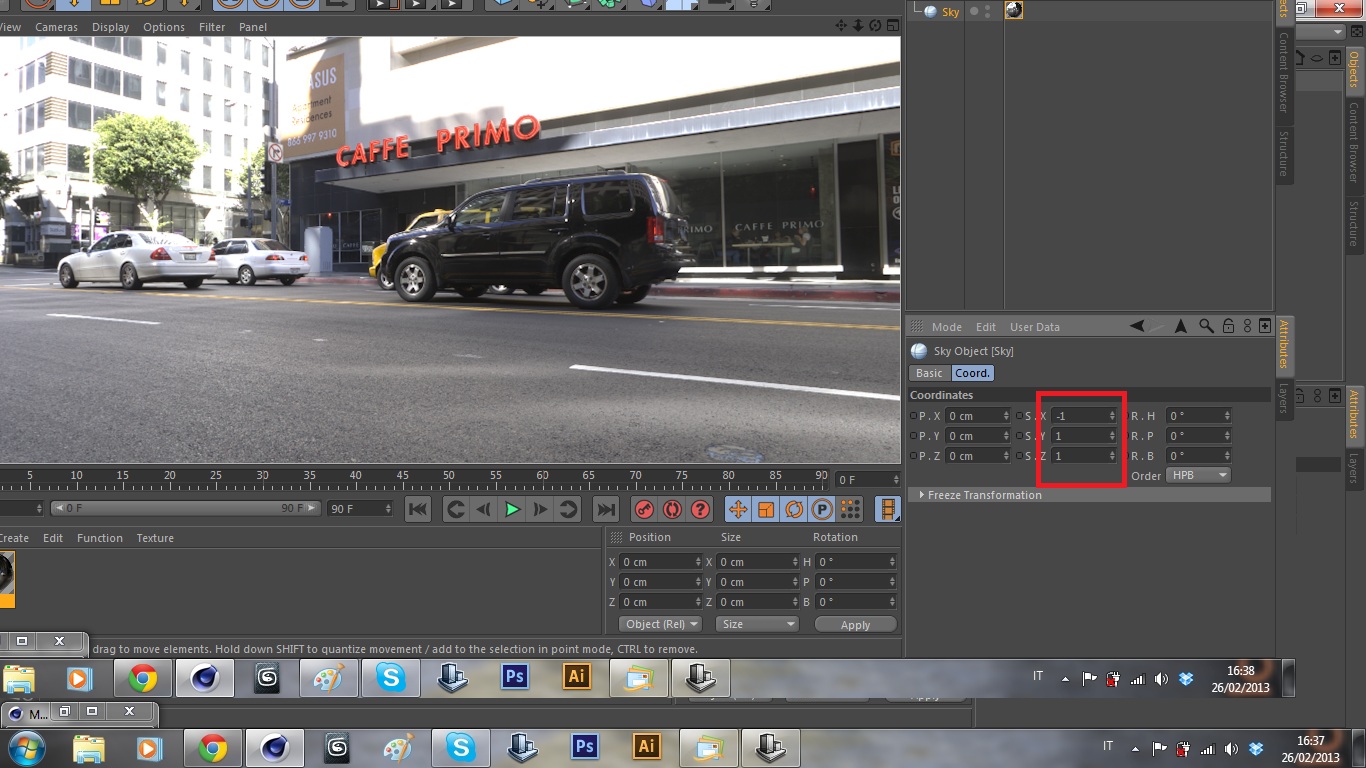Click the viewport rotate camera icon

coord(875,26)
